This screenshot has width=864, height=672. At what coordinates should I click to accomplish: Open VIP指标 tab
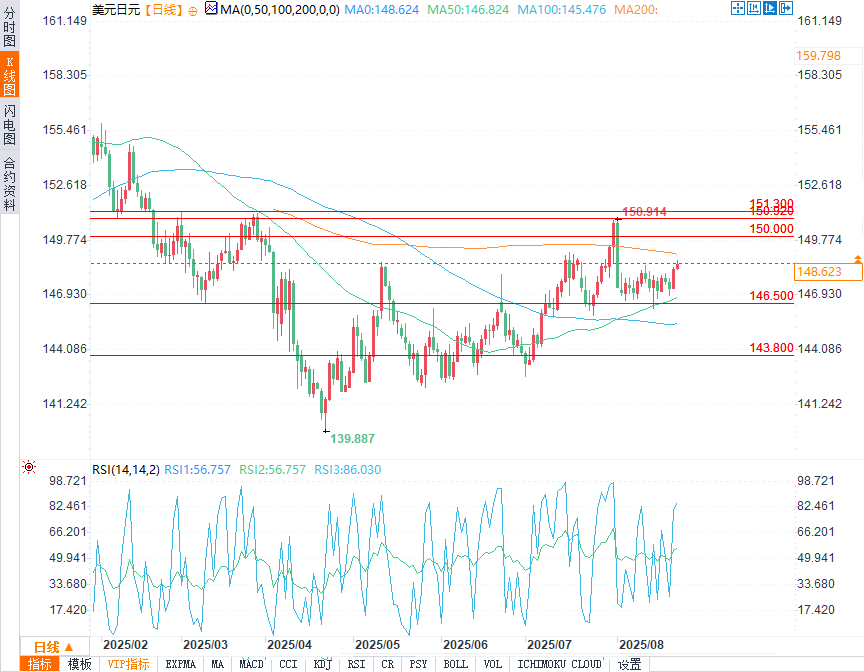pyautogui.click(x=128, y=664)
